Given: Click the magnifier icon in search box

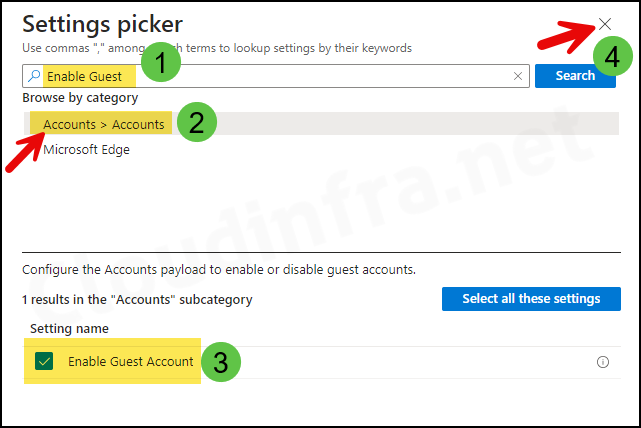Looking at the screenshot, I should coord(34,76).
